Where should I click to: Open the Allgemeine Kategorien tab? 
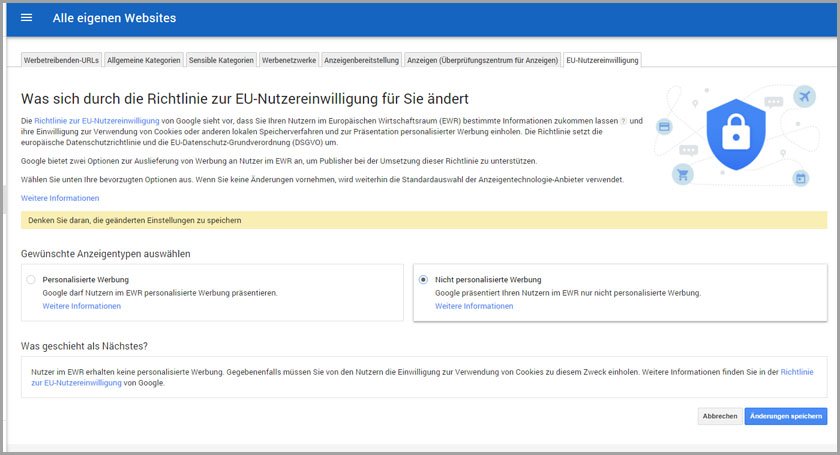pos(144,60)
